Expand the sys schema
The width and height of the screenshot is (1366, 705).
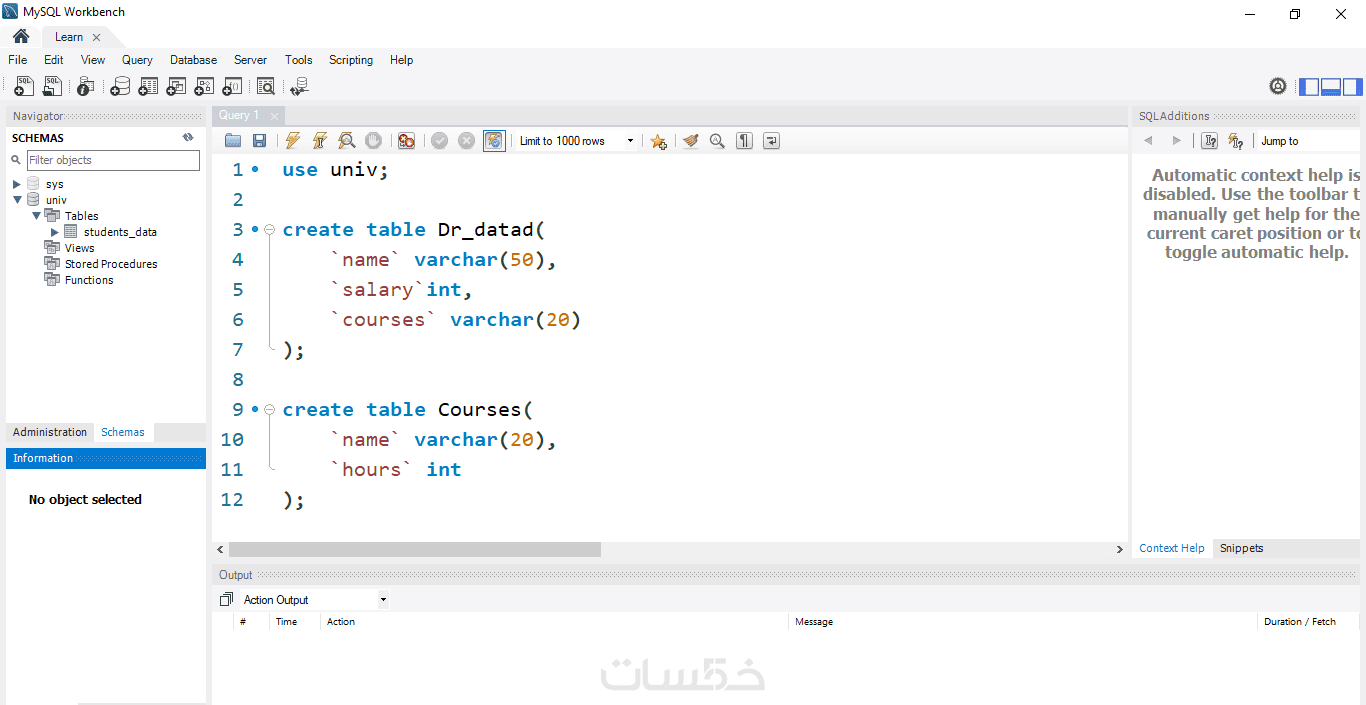(x=17, y=184)
